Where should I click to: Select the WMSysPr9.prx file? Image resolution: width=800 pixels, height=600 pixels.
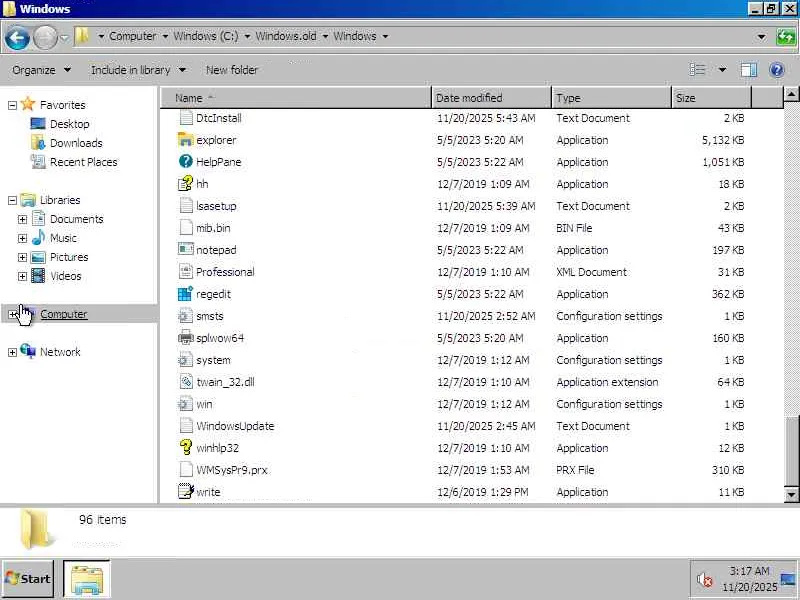pyautogui.click(x=232, y=470)
